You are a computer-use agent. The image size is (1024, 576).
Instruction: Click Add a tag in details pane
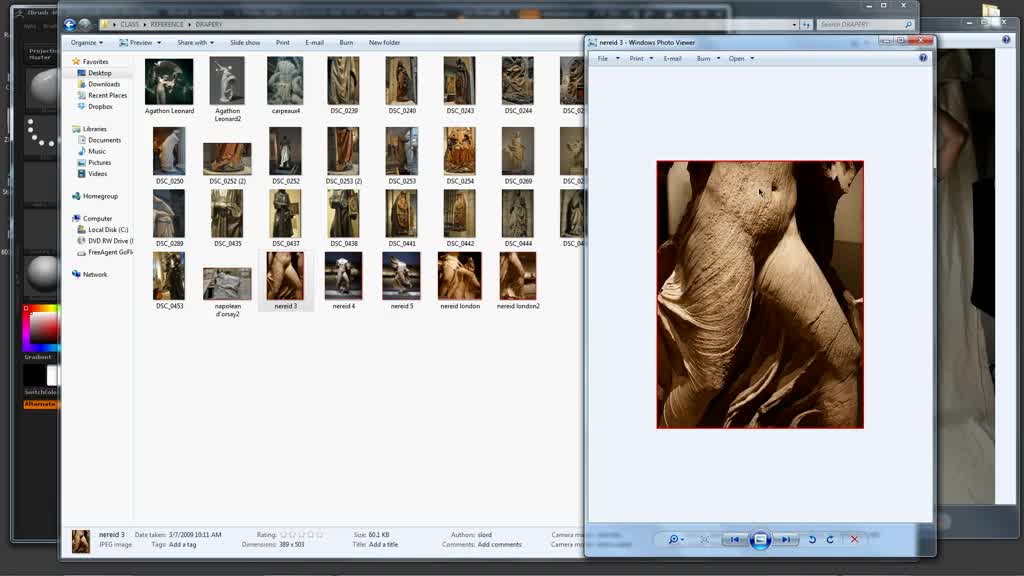pyautogui.click(x=182, y=545)
